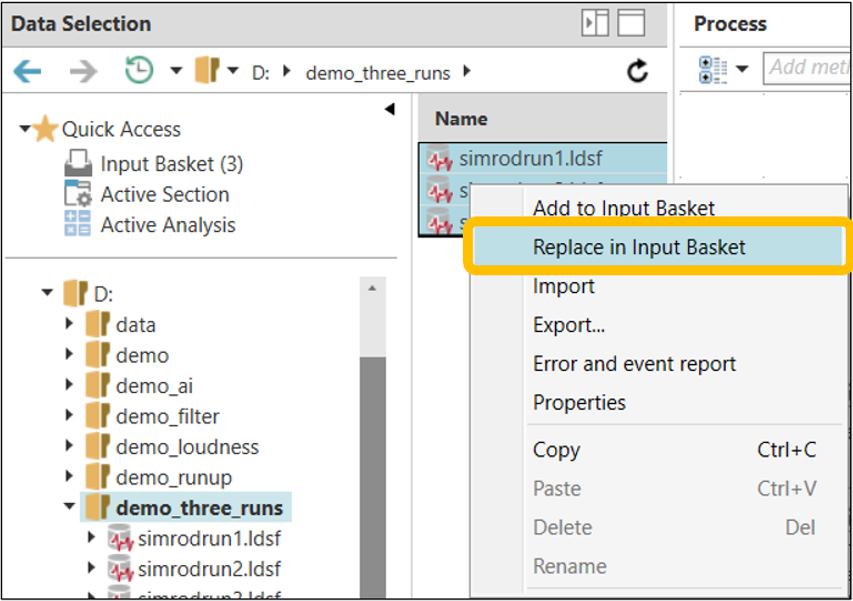Choose Replace in Input Basket
The height and width of the screenshot is (601, 853).
tap(639, 247)
